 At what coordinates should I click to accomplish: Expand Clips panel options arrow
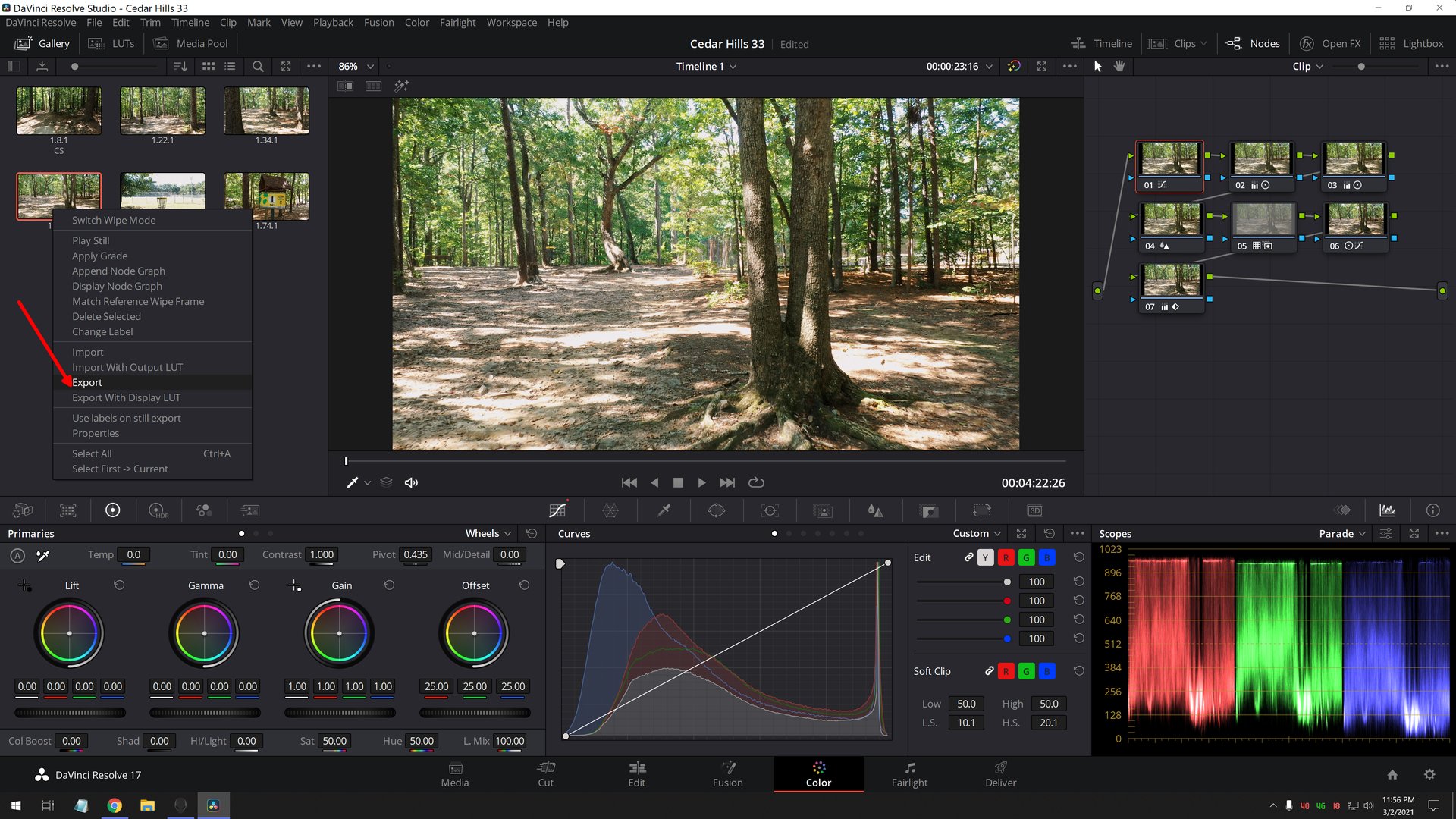[x=1203, y=44]
